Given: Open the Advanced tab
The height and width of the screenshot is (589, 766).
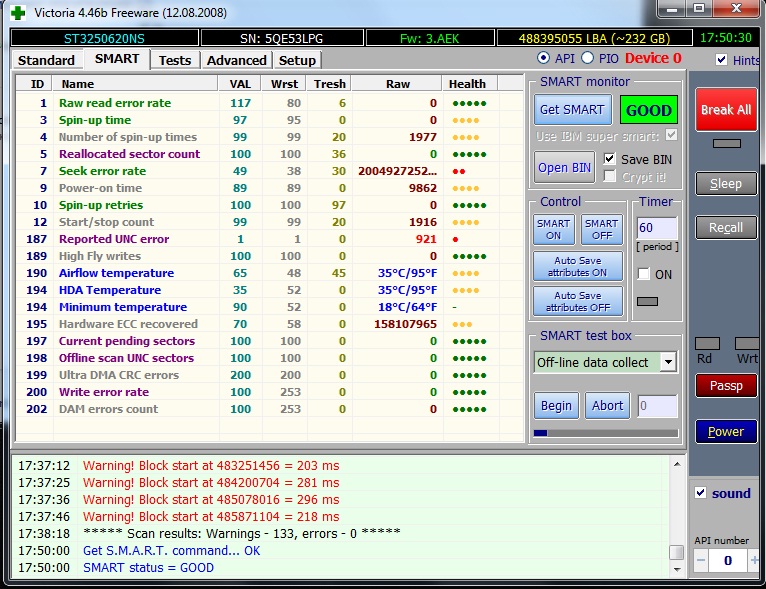Looking at the screenshot, I should coord(236,60).
